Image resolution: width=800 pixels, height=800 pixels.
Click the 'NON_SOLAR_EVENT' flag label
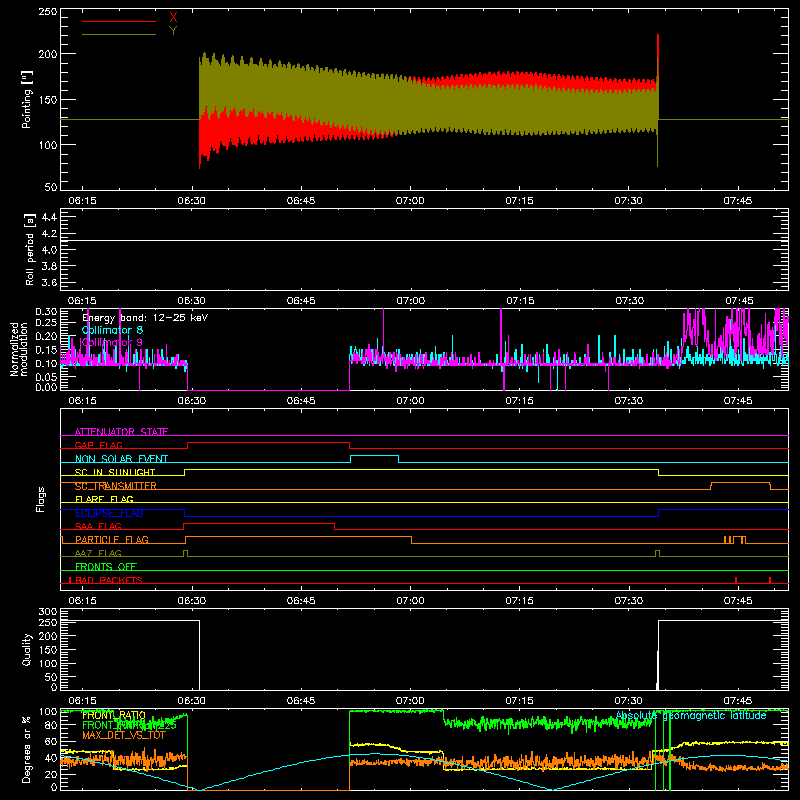click(121, 459)
